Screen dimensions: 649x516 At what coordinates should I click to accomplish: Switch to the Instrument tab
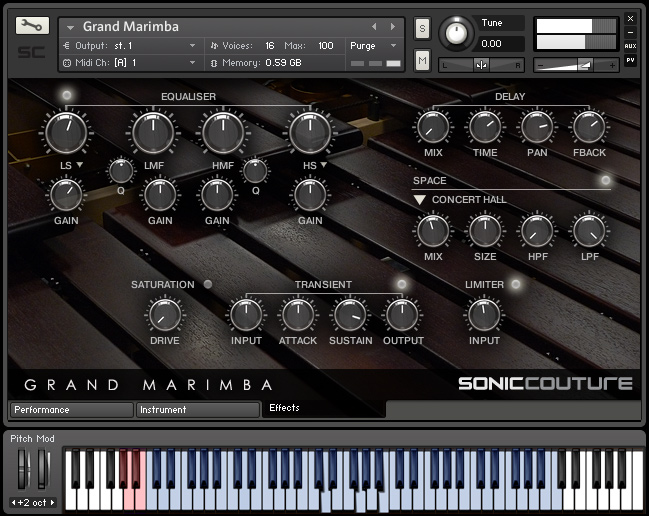tap(198, 410)
